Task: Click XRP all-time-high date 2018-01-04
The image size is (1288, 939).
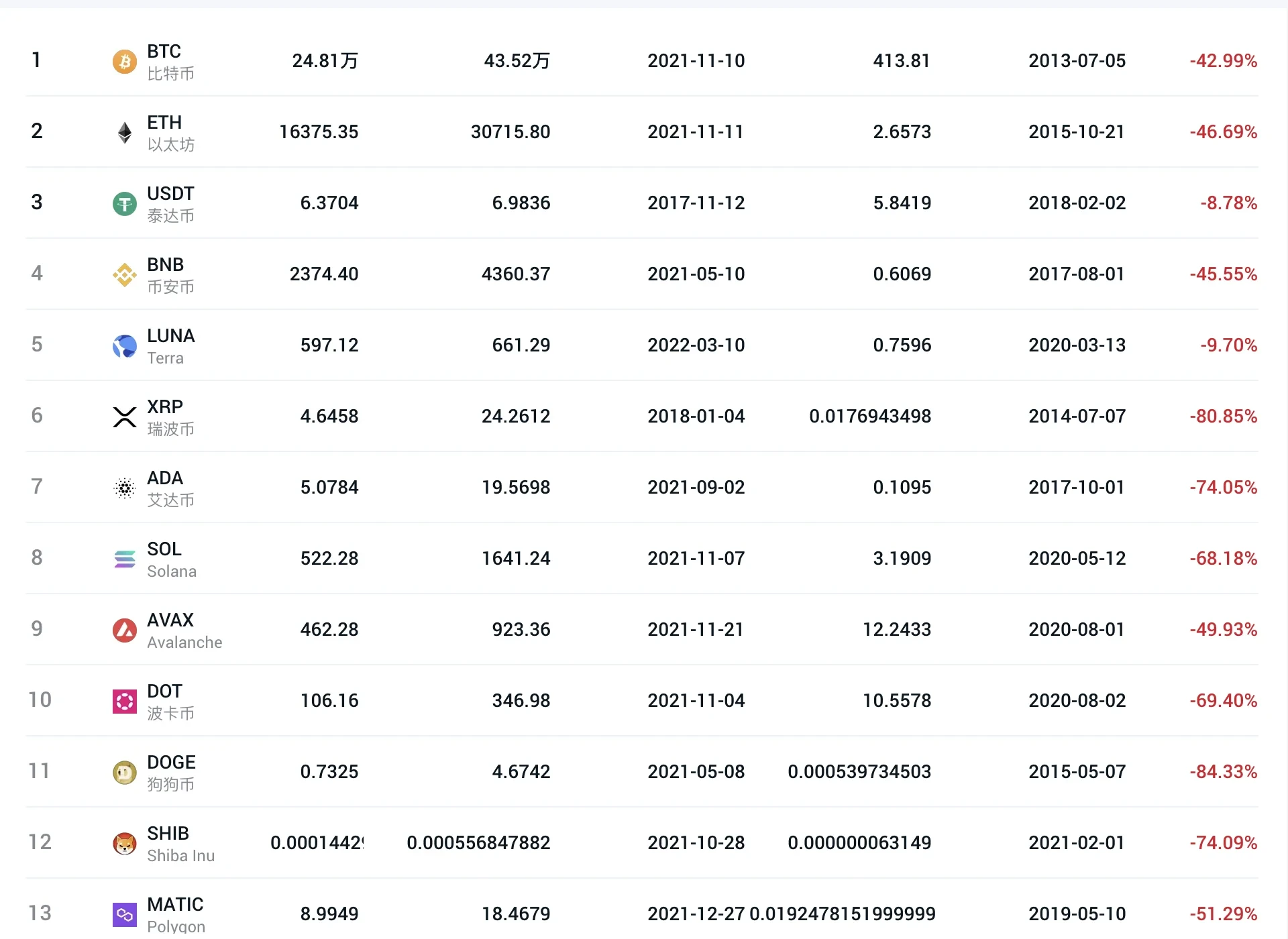Action: (x=696, y=417)
